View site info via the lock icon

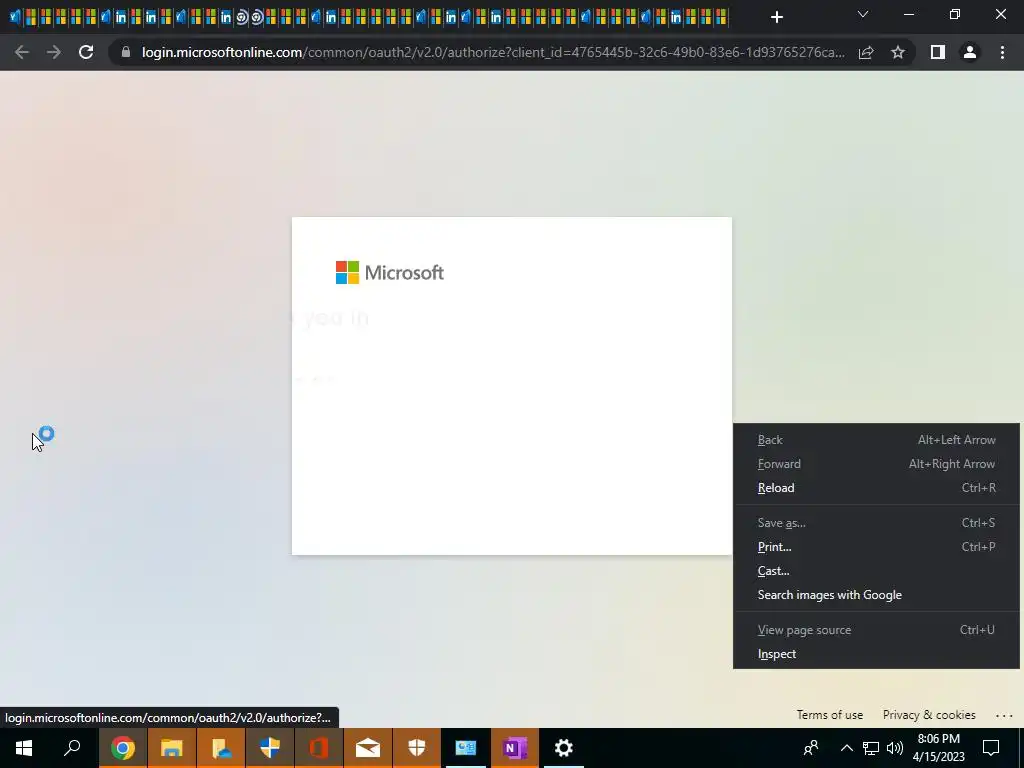coord(126,52)
